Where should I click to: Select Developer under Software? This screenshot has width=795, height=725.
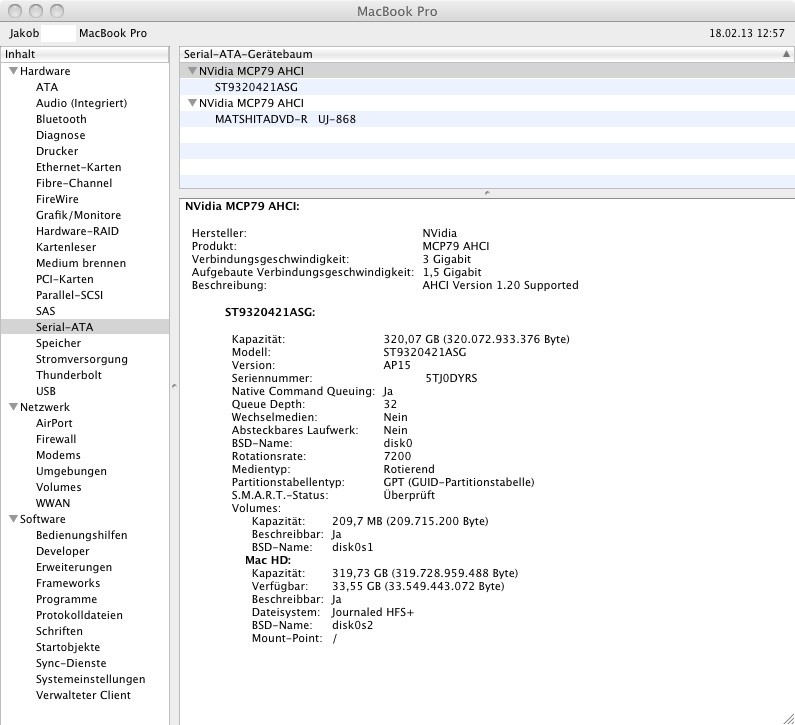(62, 551)
